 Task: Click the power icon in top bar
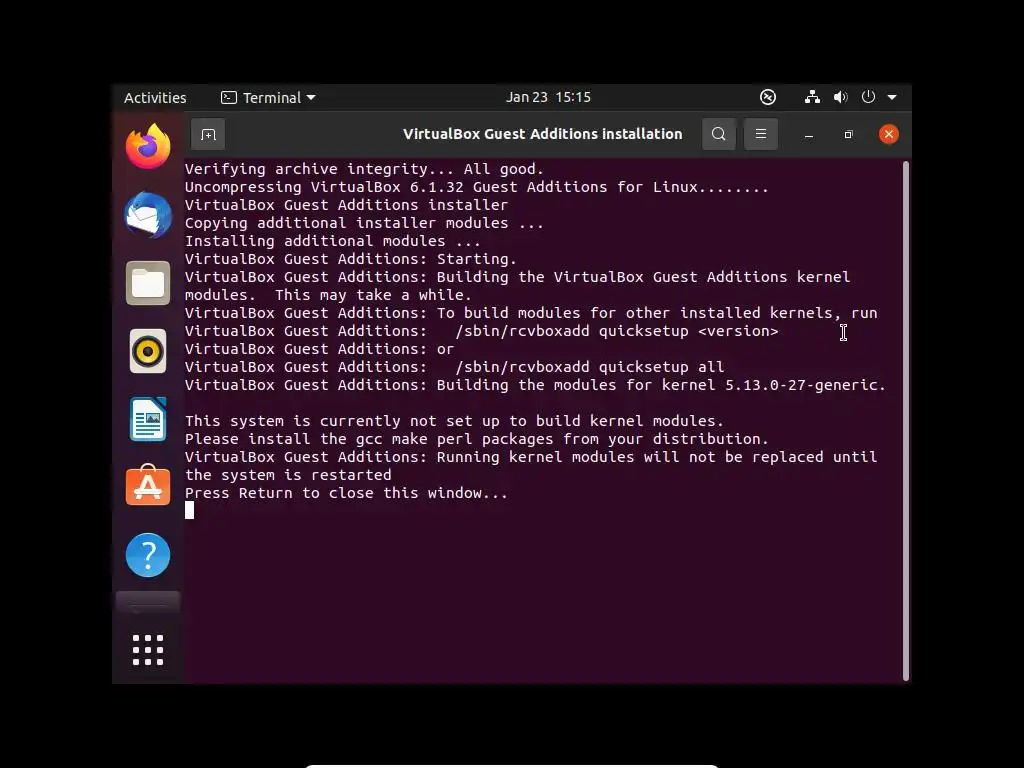click(x=868, y=97)
